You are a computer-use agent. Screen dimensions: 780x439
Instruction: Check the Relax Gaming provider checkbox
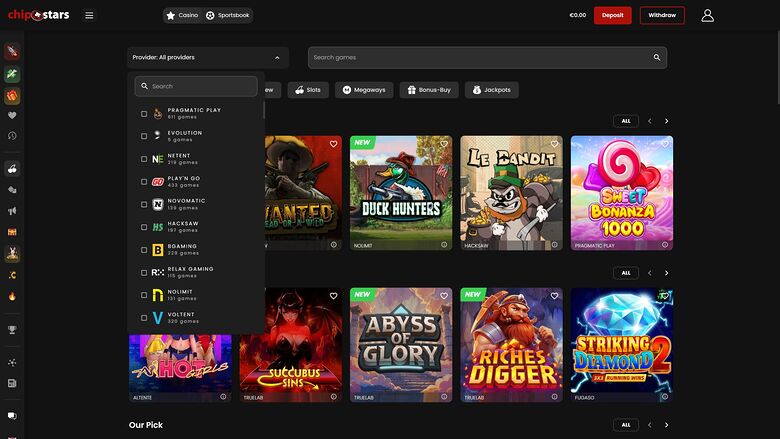tap(144, 272)
